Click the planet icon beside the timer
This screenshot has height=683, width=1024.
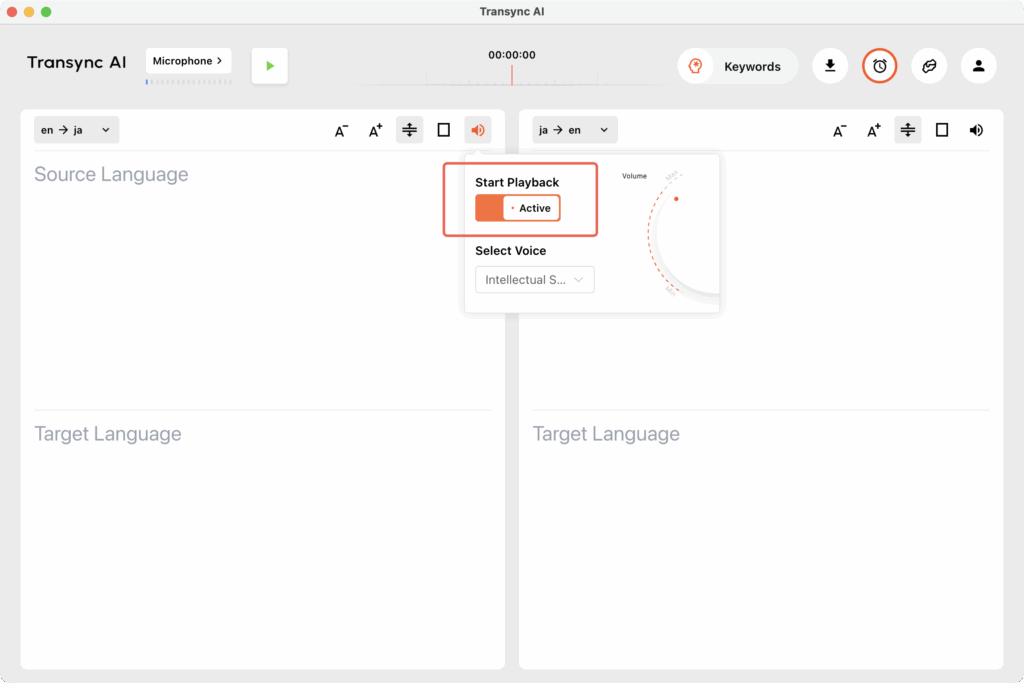[929, 66]
